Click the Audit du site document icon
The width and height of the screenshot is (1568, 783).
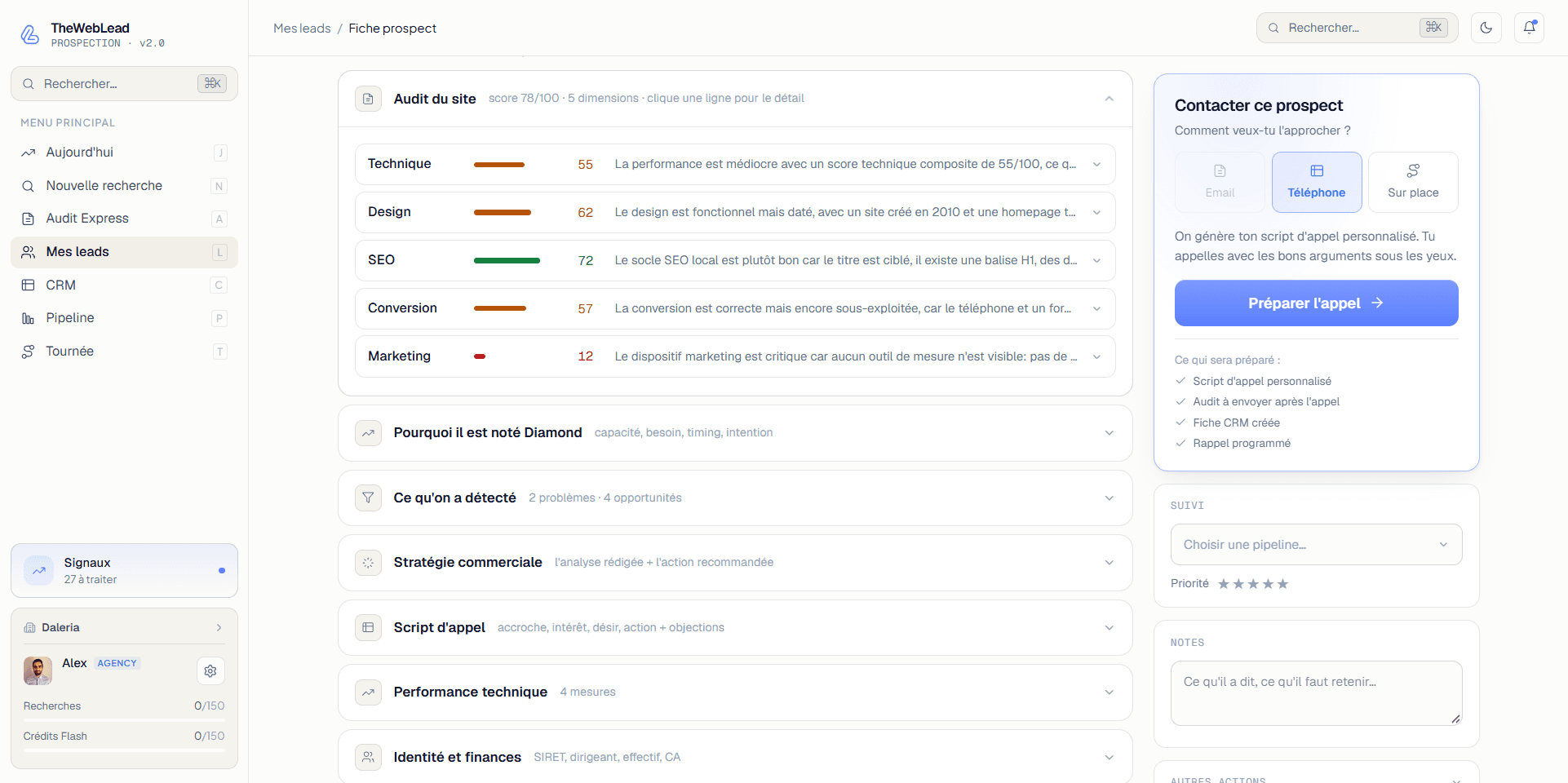pyautogui.click(x=368, y=99)
